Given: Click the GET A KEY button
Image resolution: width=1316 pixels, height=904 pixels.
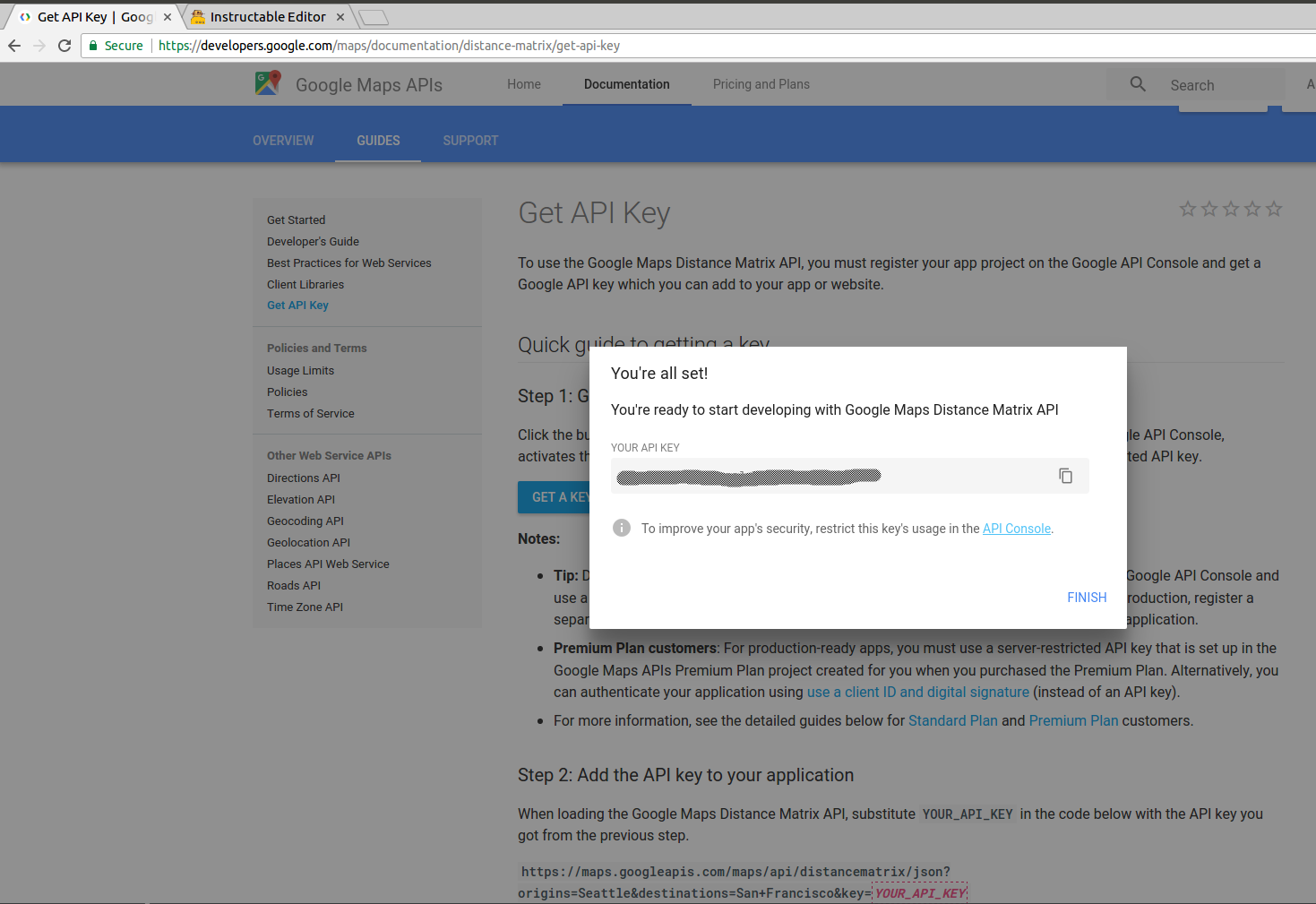Looking at the screenshot, I should click(x=554, y=497).
